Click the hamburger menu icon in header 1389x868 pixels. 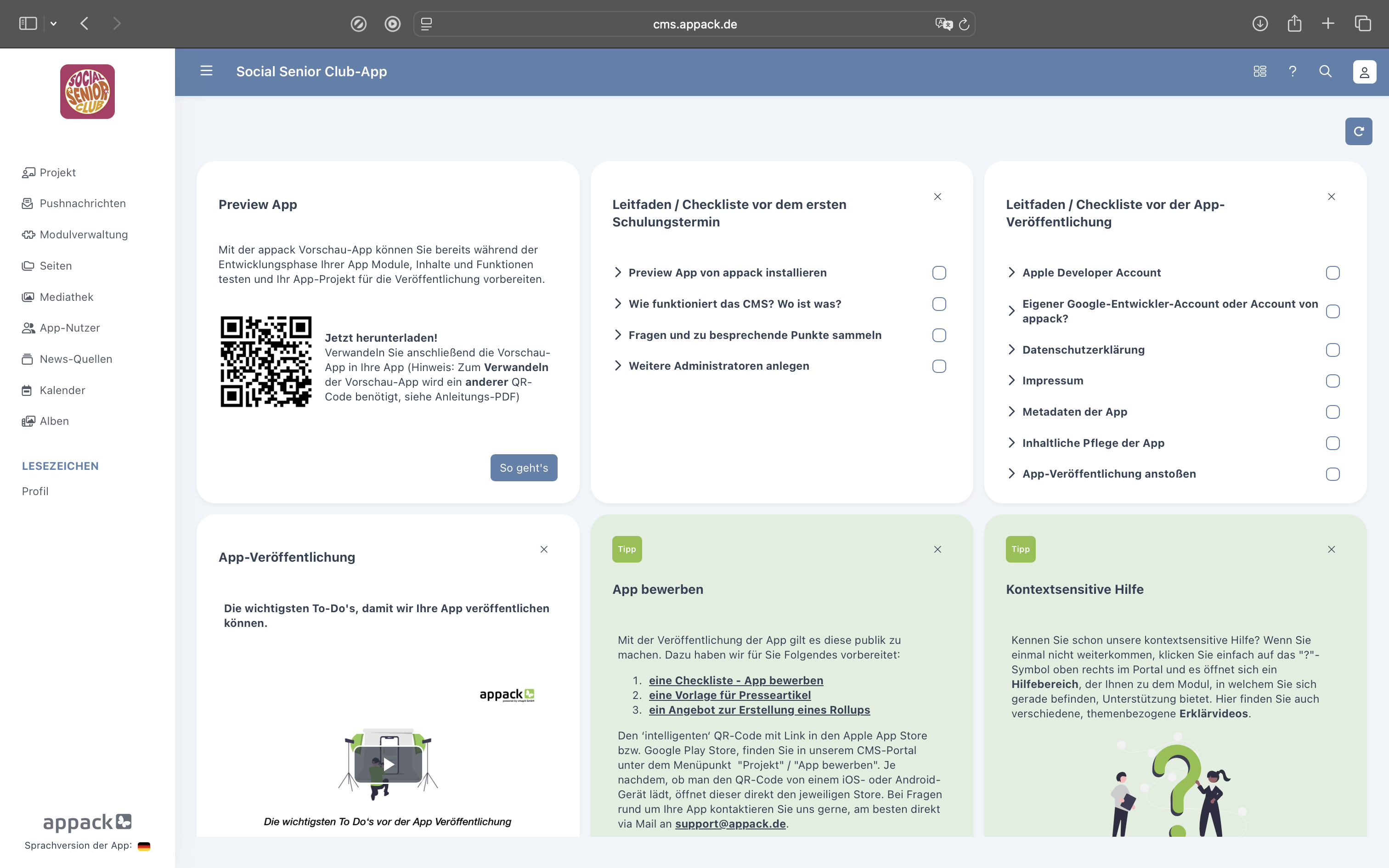tap(206, 71)
